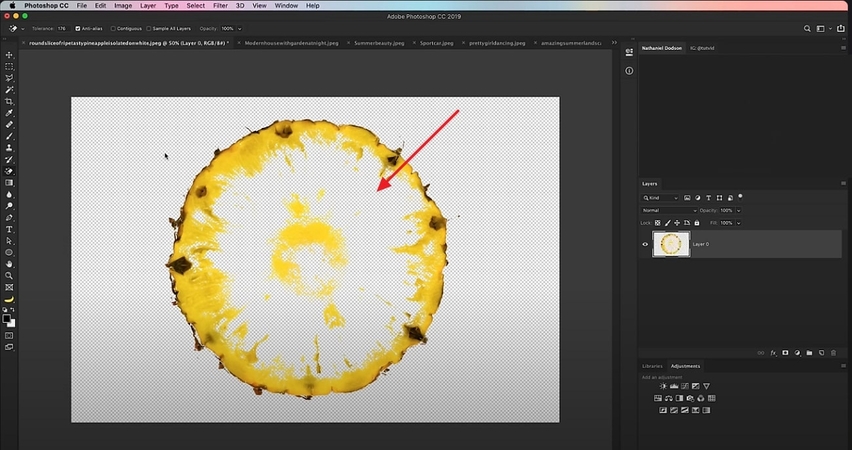Change screen mode from the toolbar
The image size is (852, 450).
(9, 347)
